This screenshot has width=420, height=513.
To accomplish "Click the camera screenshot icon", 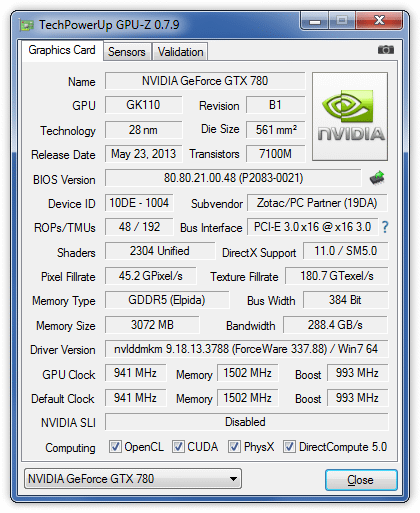I will click(386, 50).
